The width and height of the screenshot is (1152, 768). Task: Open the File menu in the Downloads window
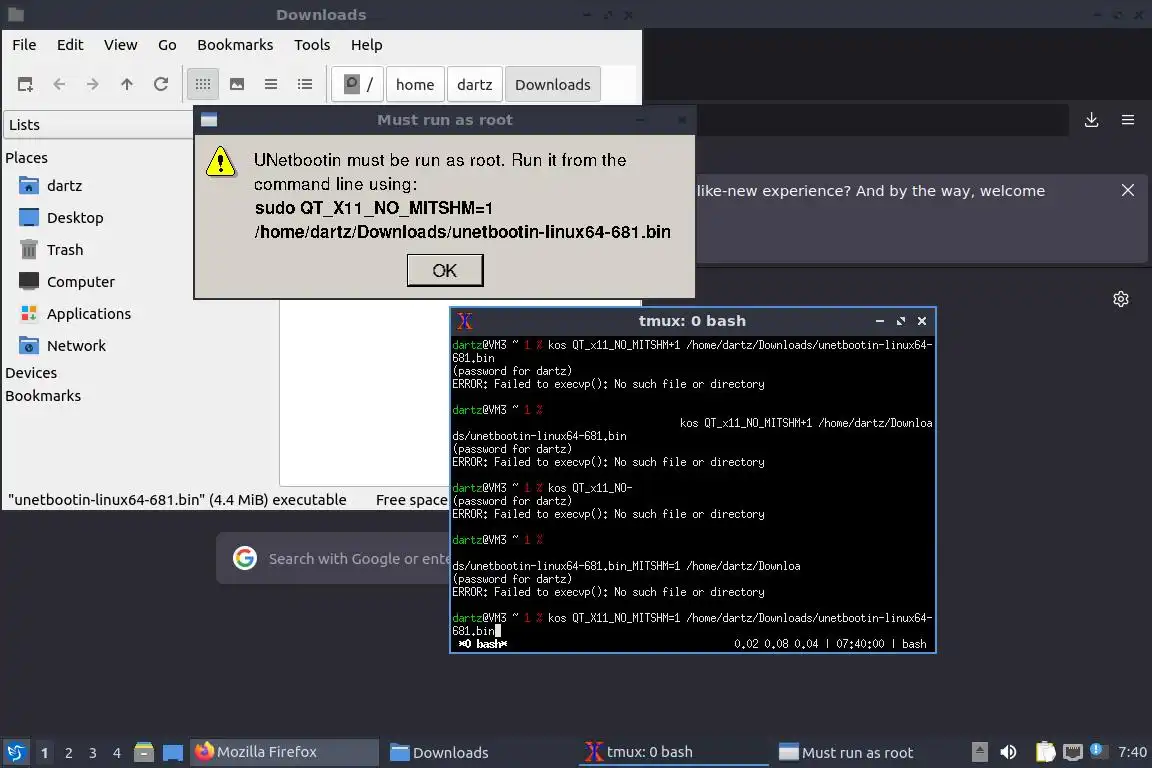pos(24,45)
